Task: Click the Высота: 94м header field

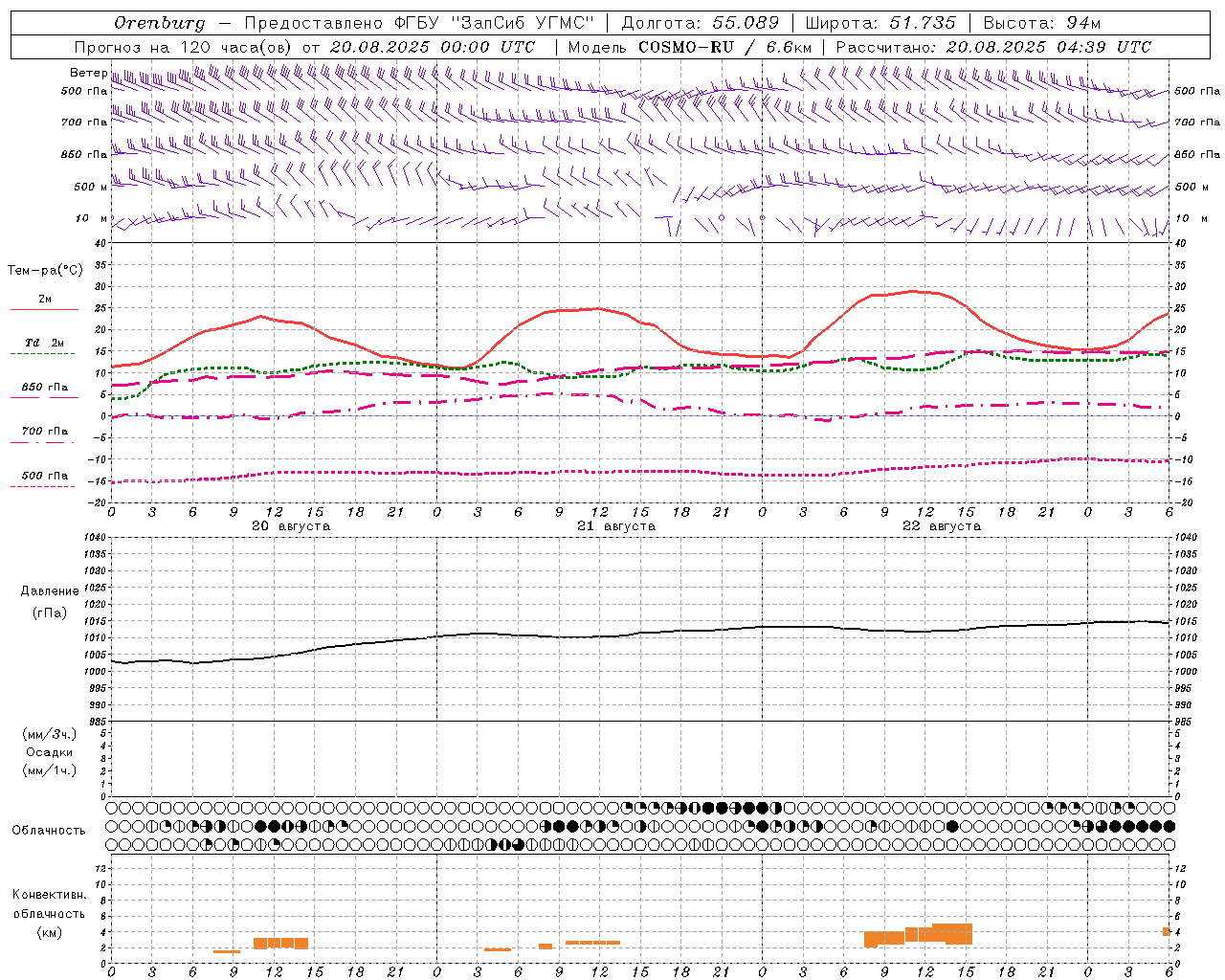Action: pos(1051,23)
